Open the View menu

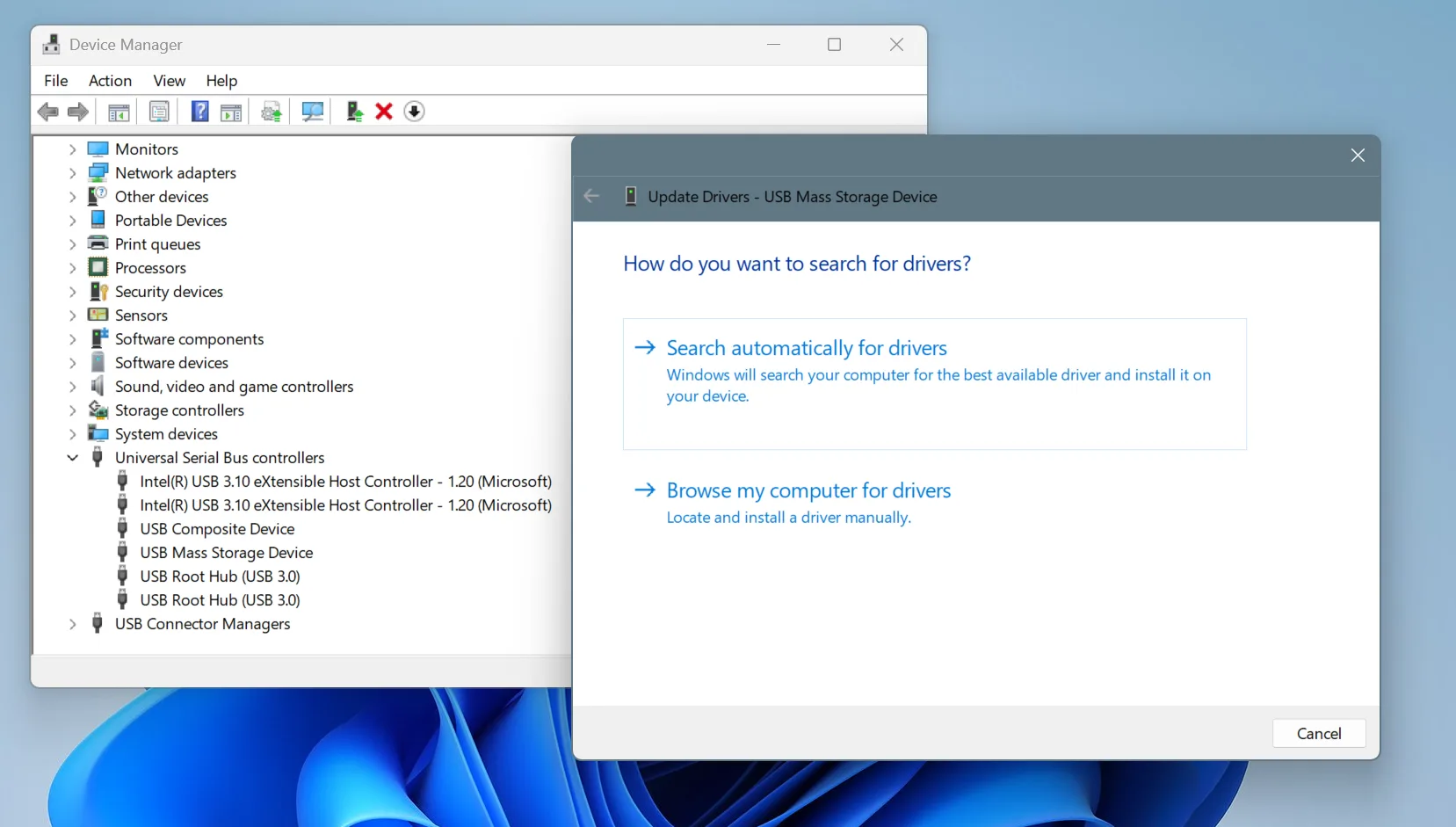169,81
